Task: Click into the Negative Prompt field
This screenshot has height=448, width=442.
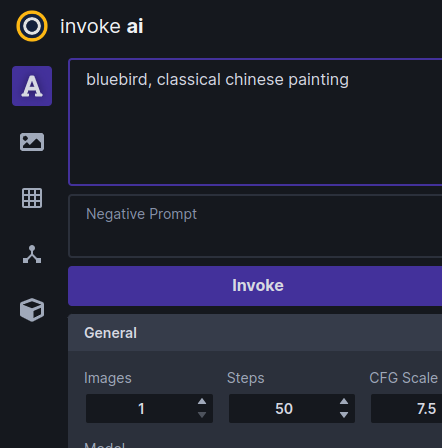Action: click(x=255, y=226)
